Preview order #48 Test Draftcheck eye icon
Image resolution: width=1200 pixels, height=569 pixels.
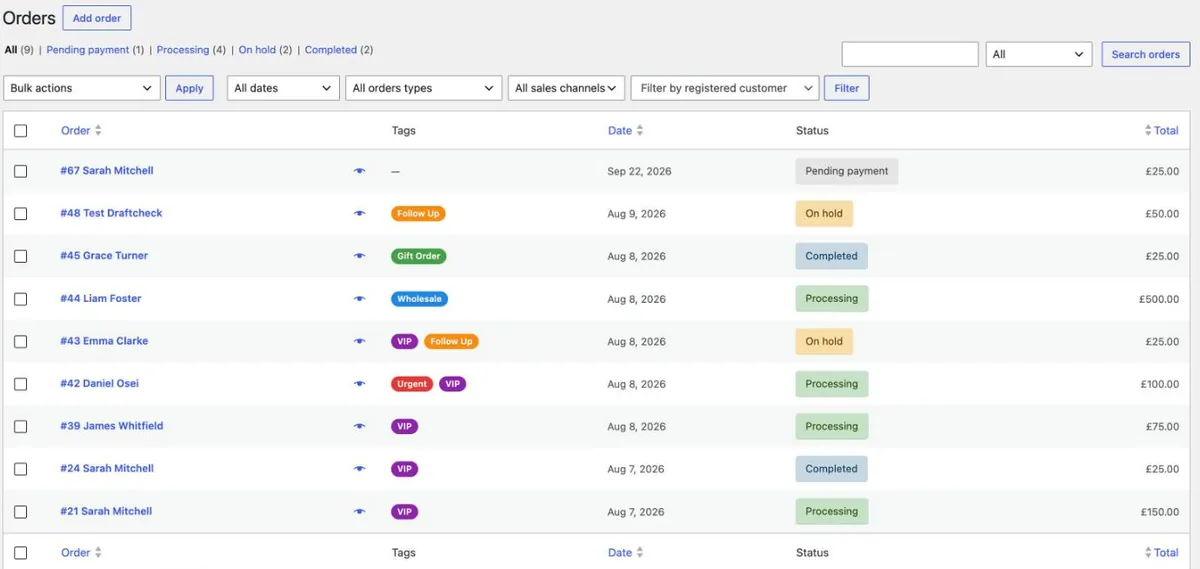[360, 214]
